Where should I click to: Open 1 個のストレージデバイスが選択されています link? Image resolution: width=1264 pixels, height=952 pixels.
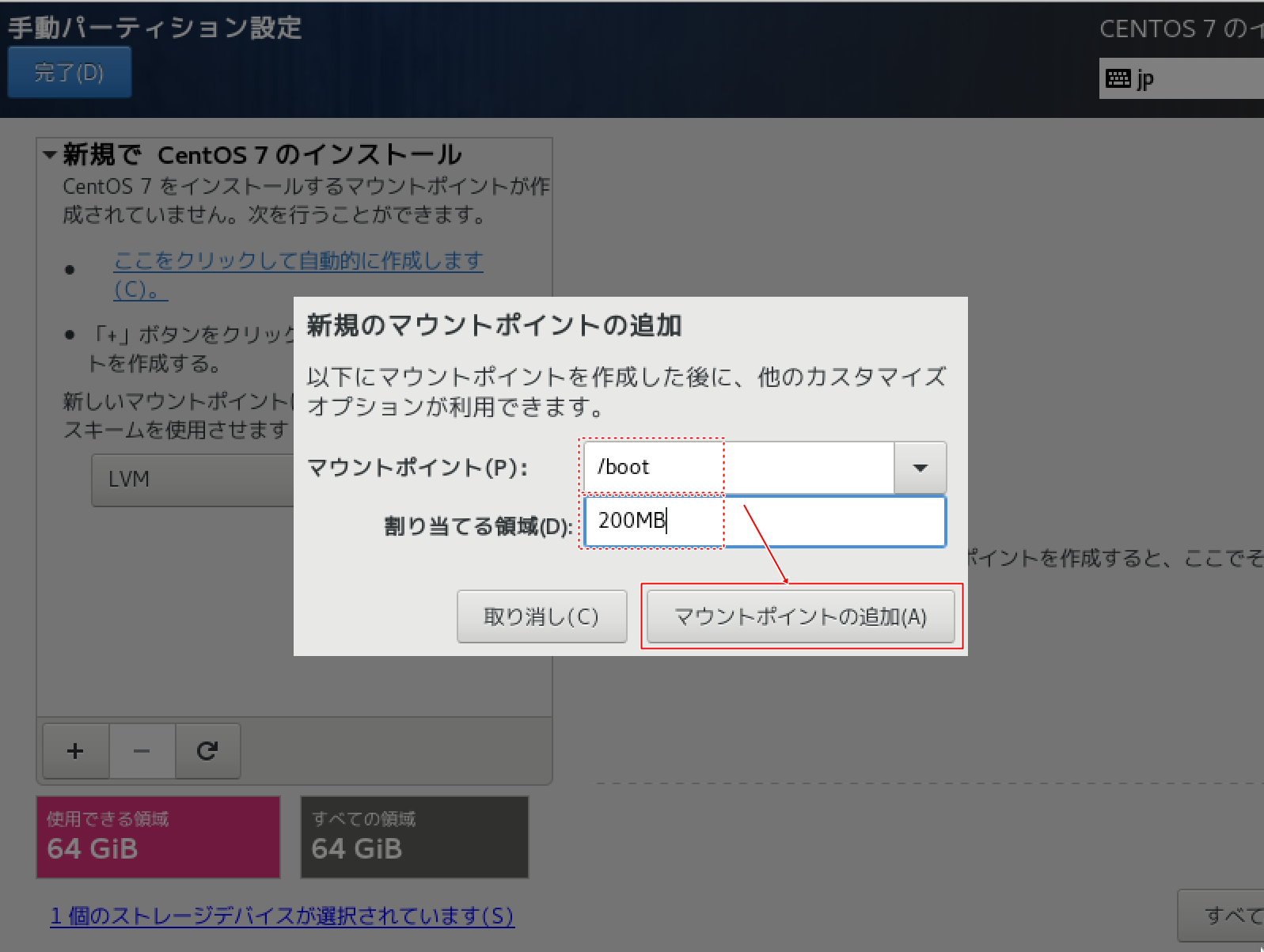coord(283,916)
